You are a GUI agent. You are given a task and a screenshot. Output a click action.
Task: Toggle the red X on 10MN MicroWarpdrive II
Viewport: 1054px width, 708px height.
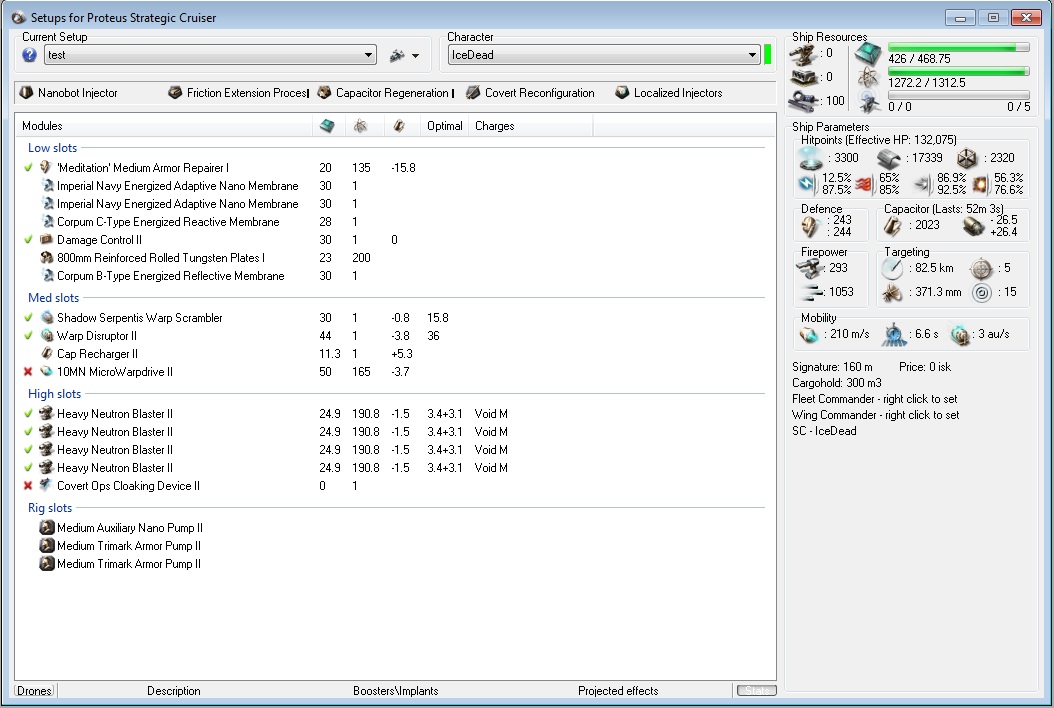point(28,372)
